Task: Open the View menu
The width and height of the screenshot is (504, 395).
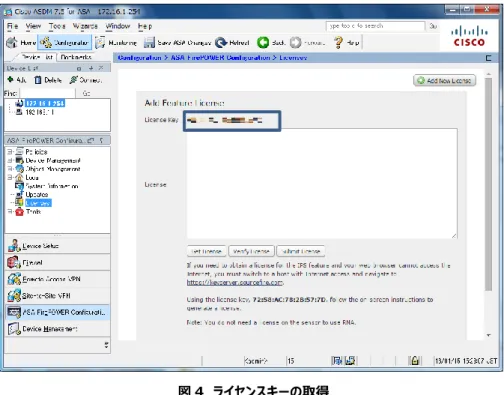Action: [33, 26]
